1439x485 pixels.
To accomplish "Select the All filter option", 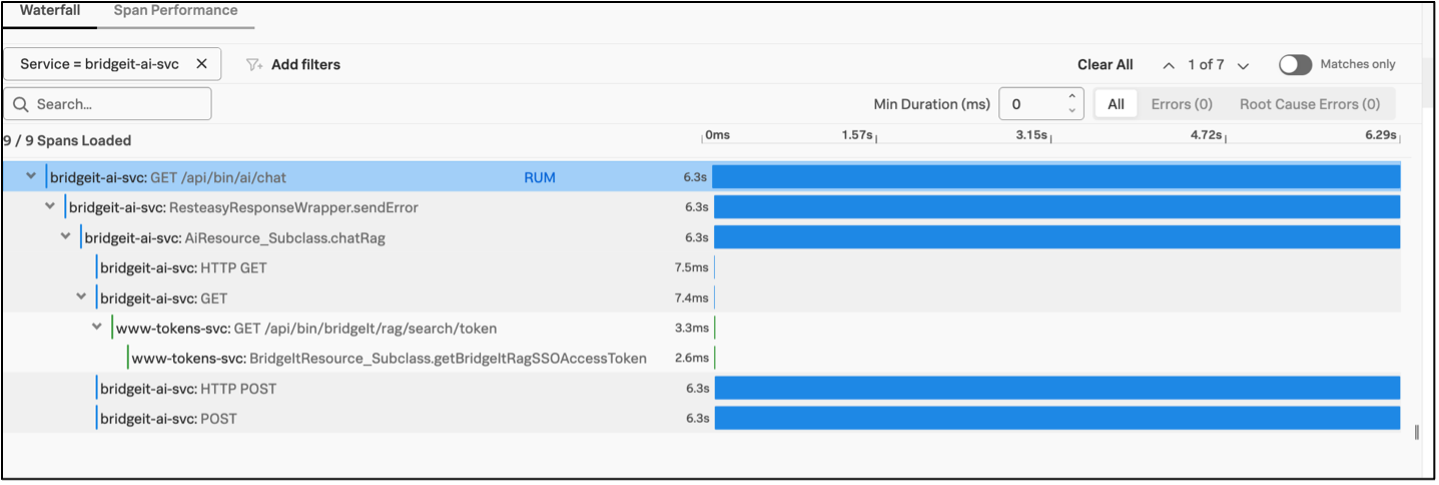I will 1116,104.
